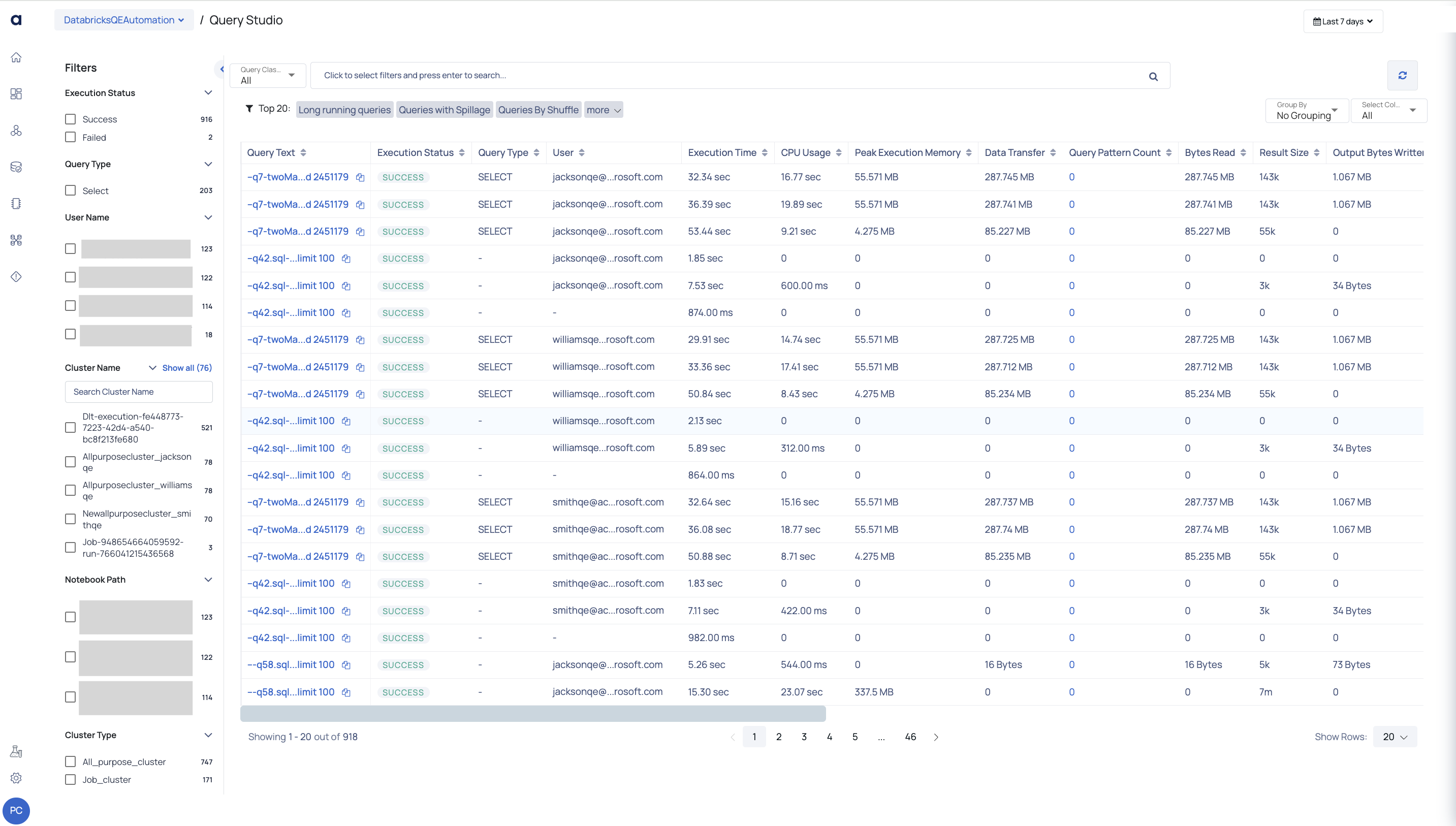Check the Dlt-execution cluster filter
This screenshot has width=1456, height=826.
[x=70, y=428]
